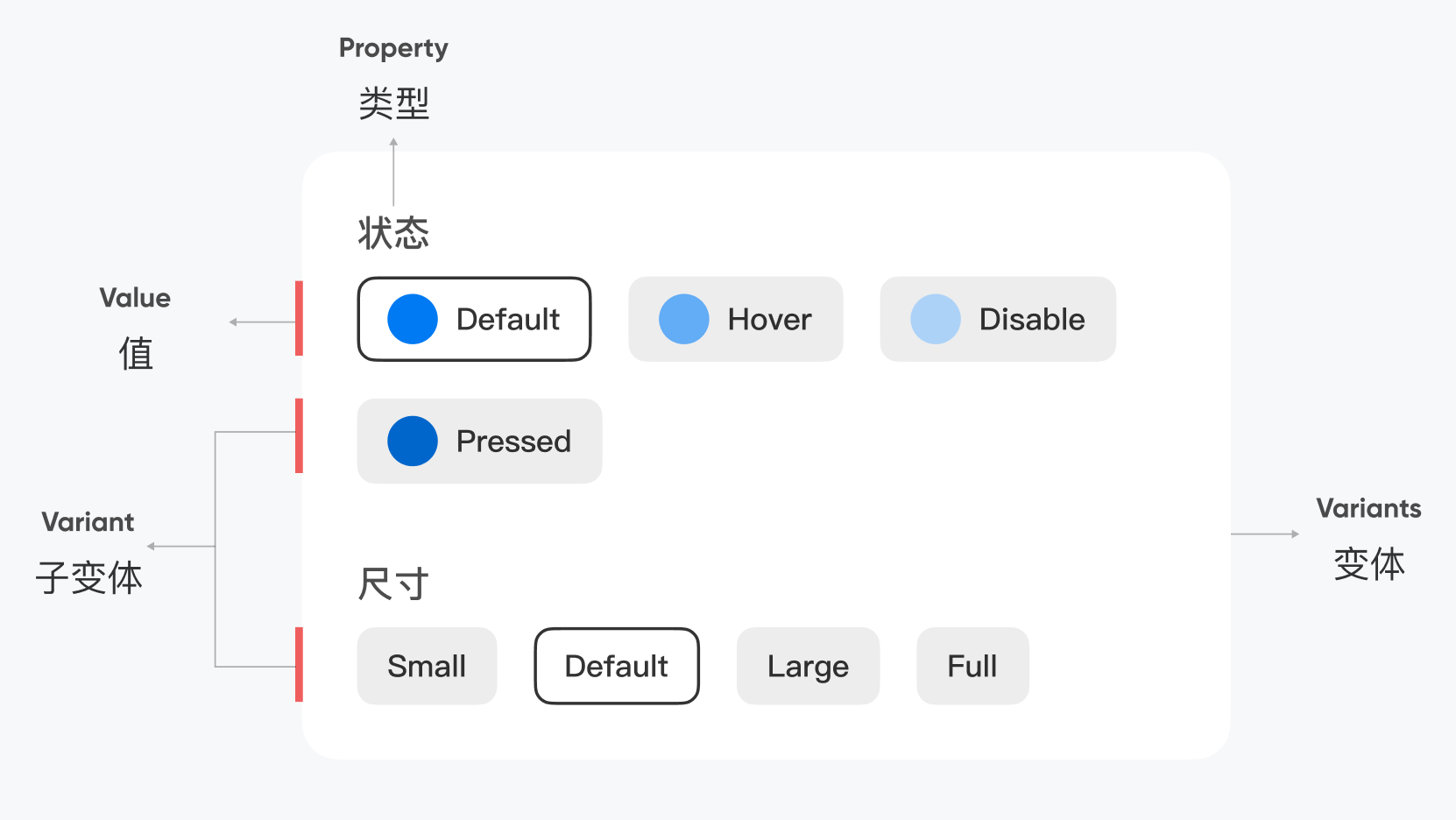Select the Disable state option
1456x820 pixels.
tap(998, 319)
